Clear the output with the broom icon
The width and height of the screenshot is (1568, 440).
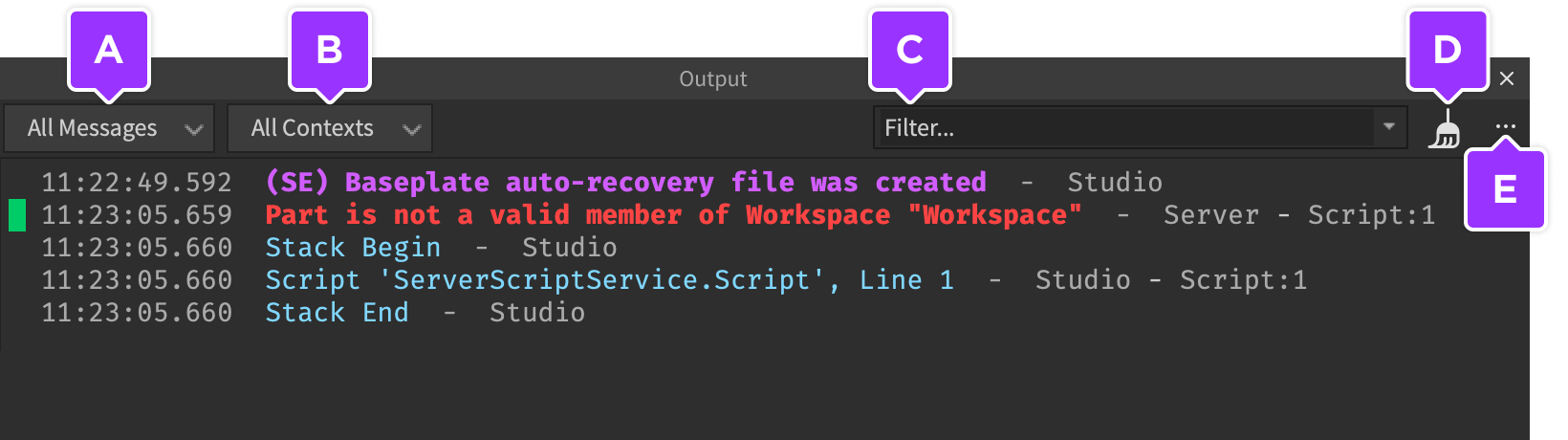[1446, 128]
